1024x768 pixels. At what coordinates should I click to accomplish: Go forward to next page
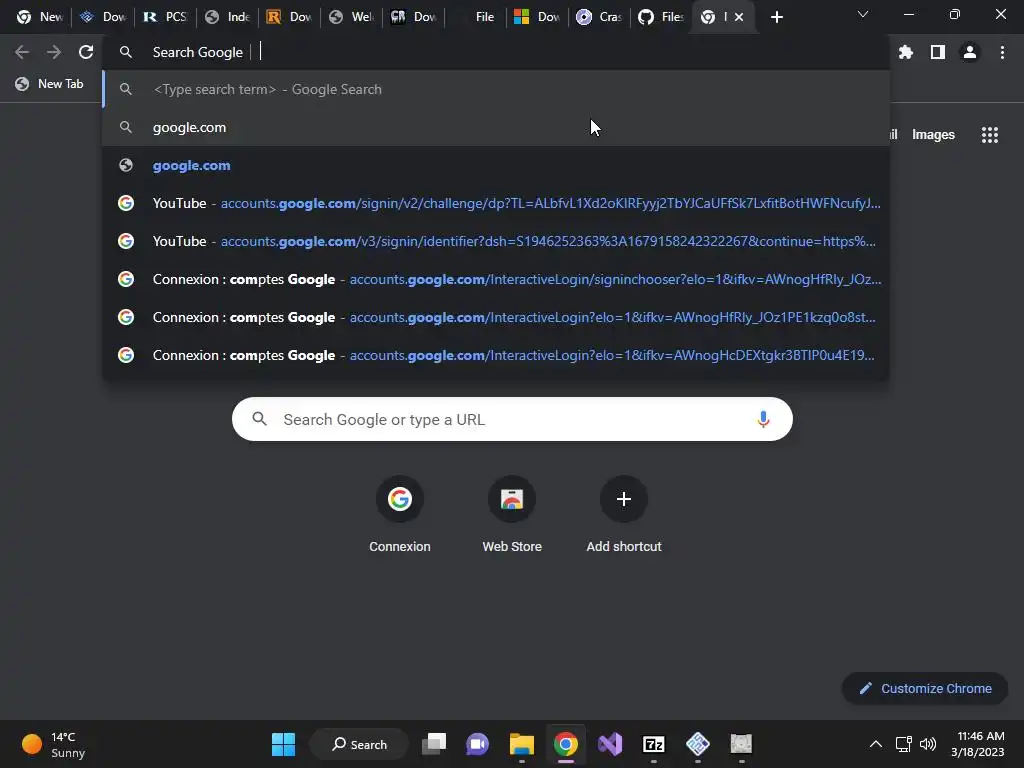54,52
